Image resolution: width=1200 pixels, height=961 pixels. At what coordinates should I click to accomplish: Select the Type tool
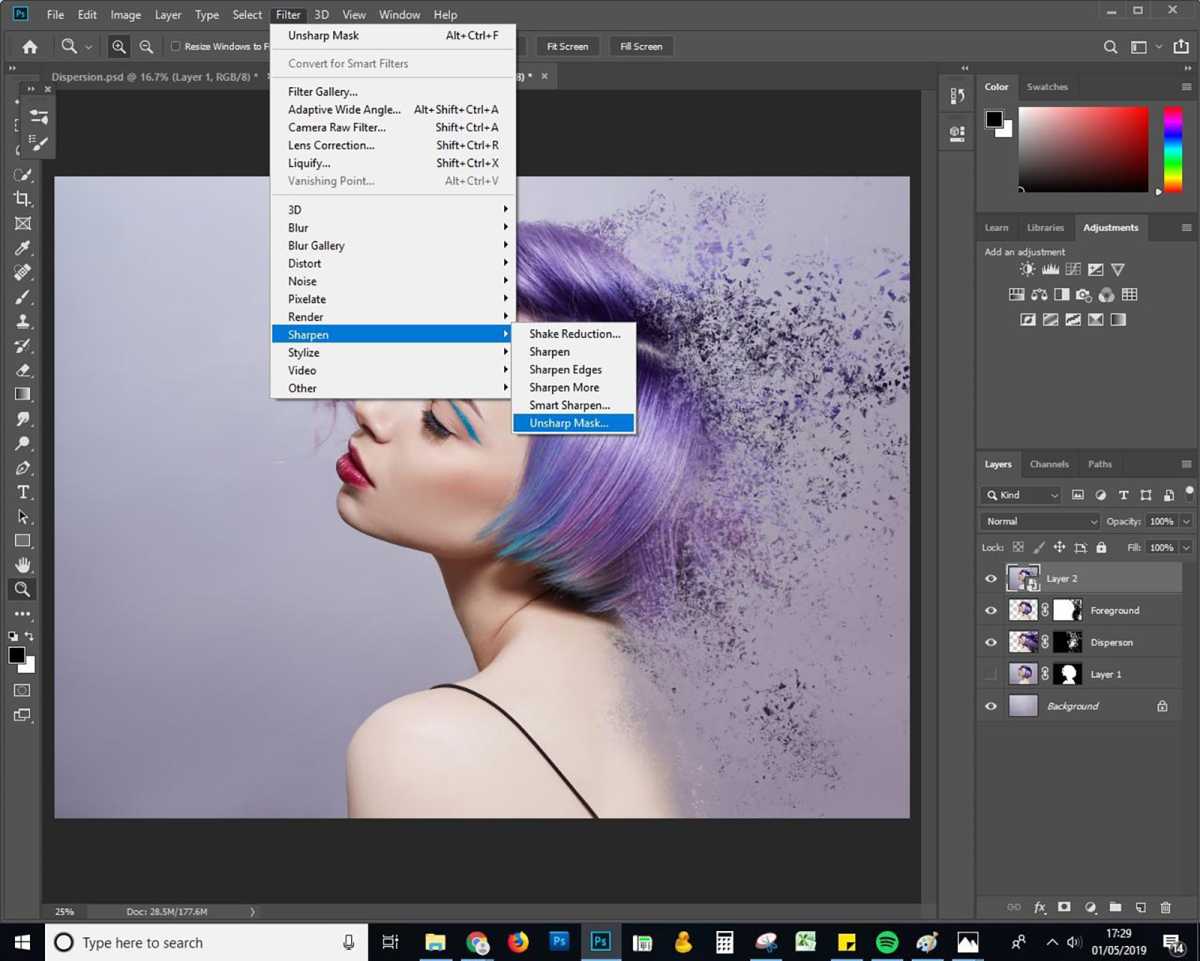[x=22, y=491]
